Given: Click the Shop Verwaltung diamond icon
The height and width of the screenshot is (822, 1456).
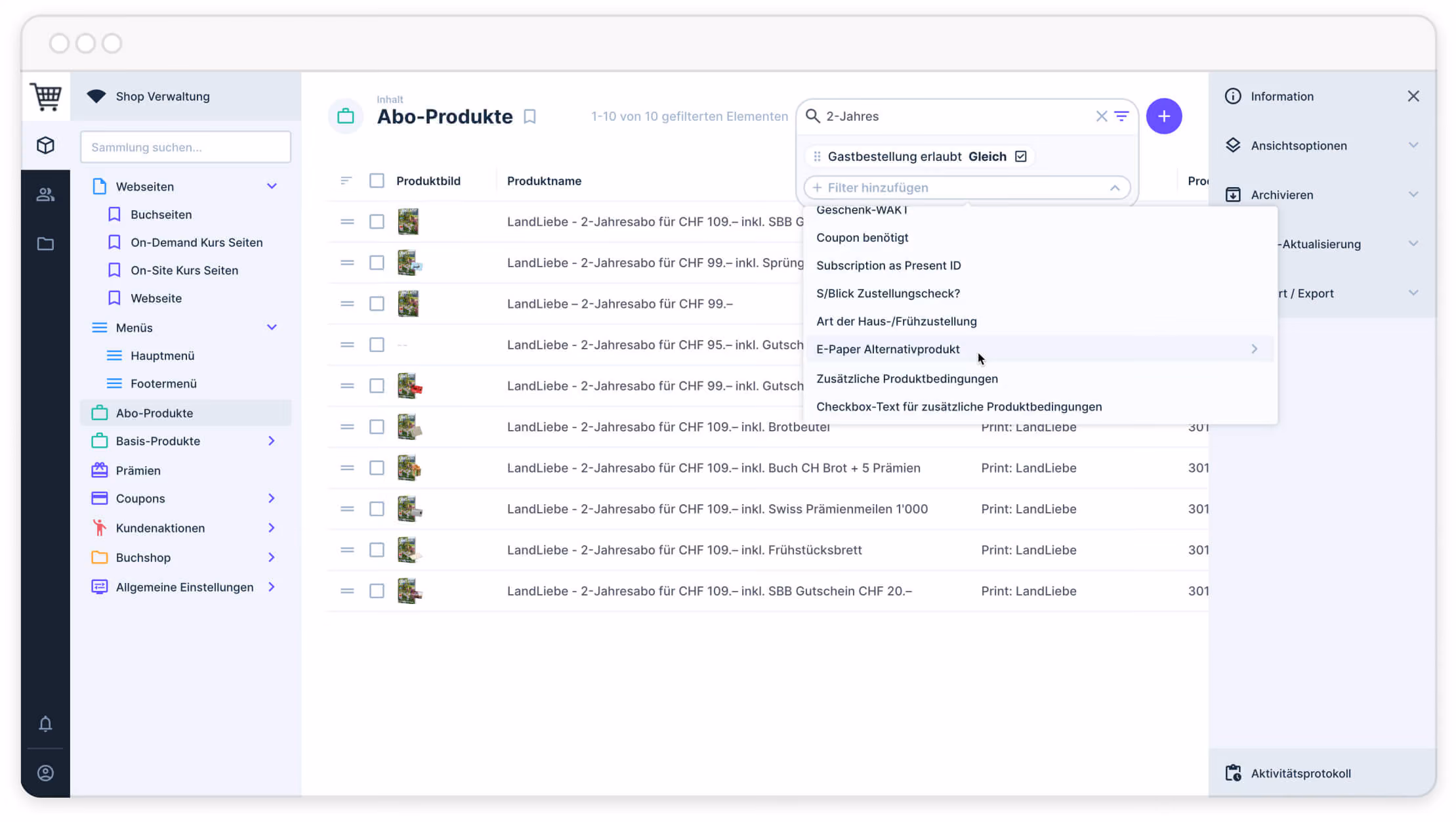Looking at the screenshot, I should click(96, 97).
